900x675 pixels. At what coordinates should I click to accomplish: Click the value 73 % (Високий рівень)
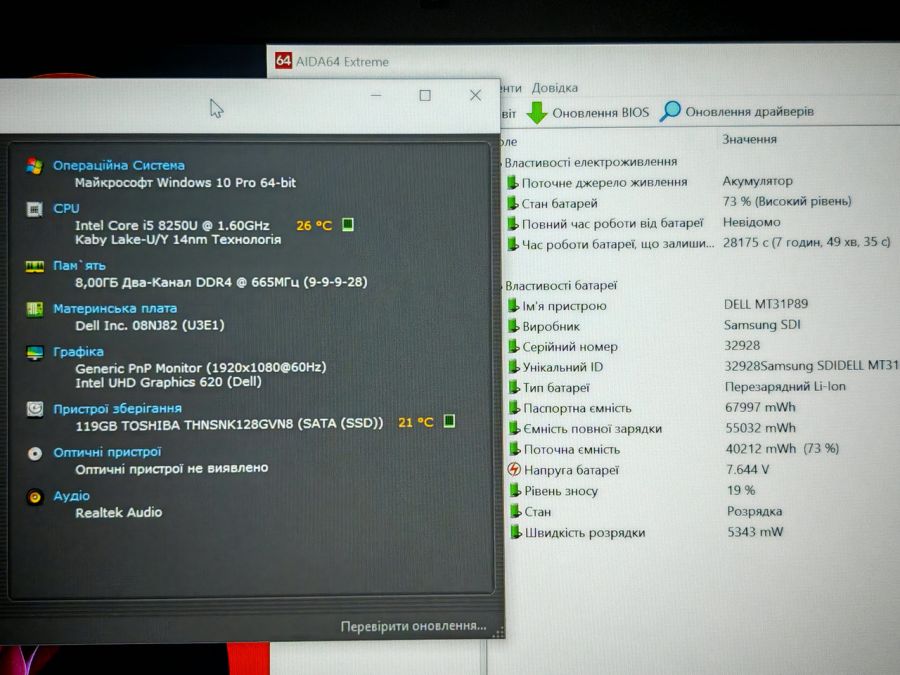[787, 201]
